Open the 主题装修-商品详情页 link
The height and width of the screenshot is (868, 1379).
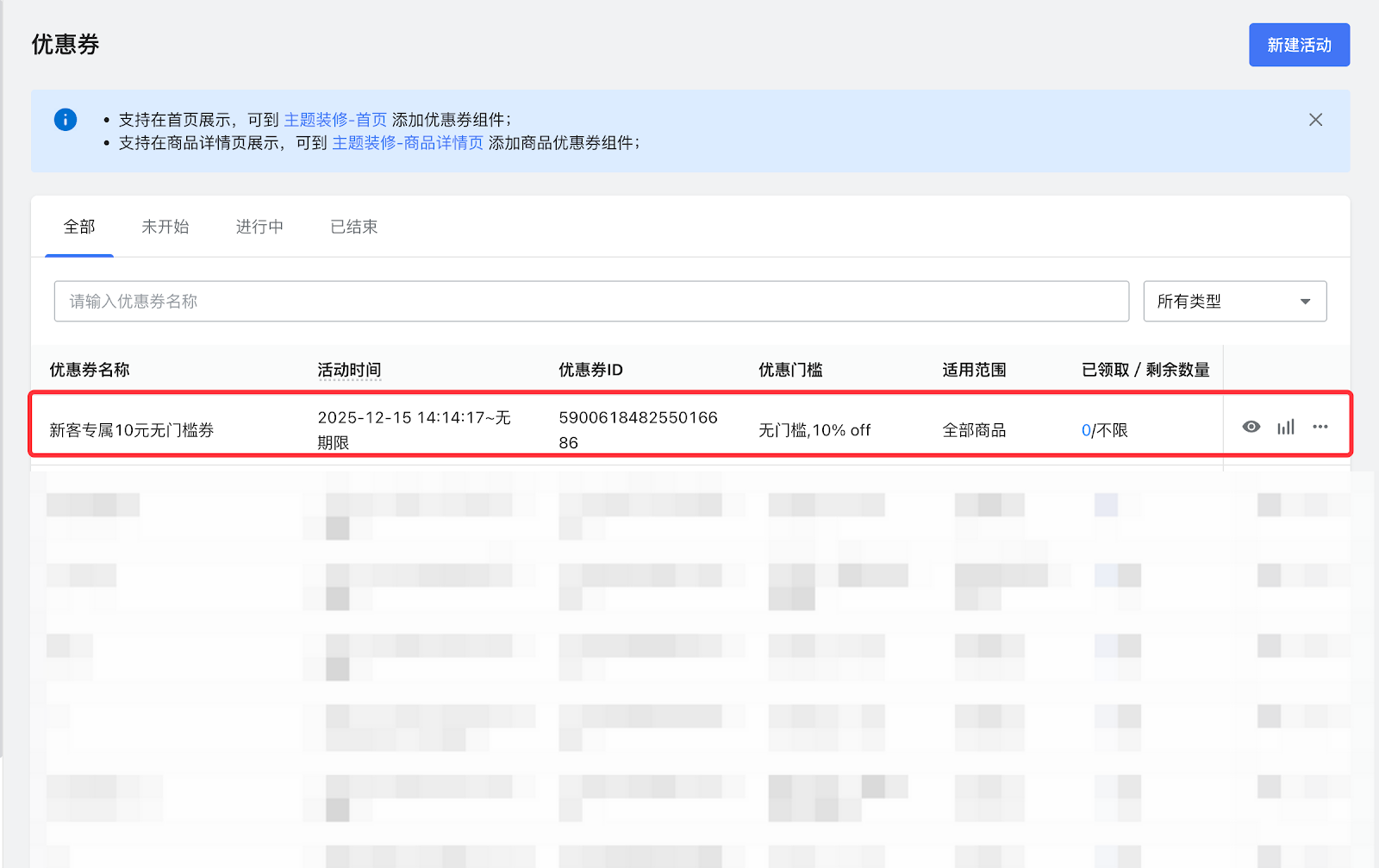pyautogui.click(x=408, y=143)
